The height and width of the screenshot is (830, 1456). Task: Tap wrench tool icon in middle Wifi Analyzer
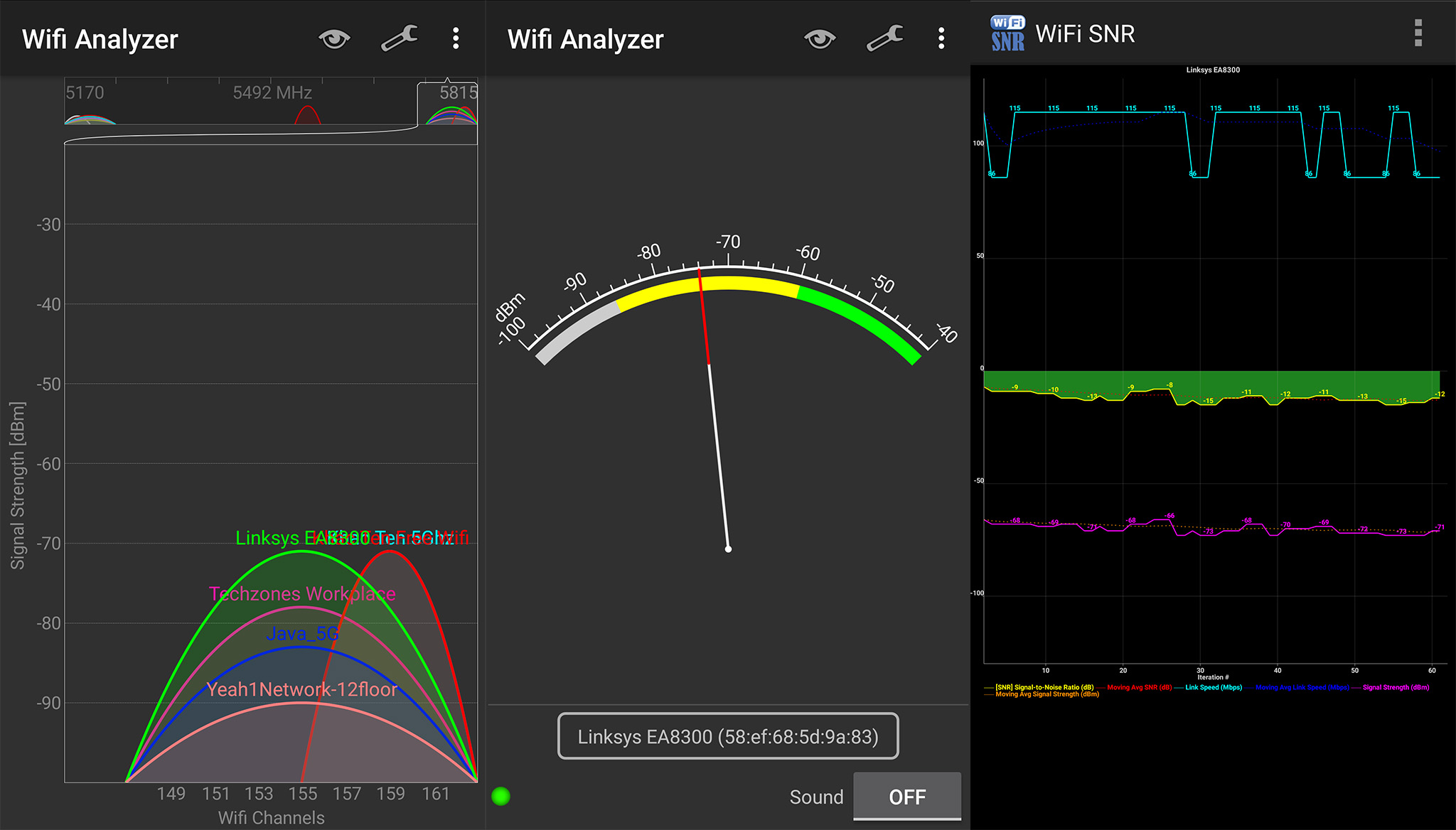884,38
